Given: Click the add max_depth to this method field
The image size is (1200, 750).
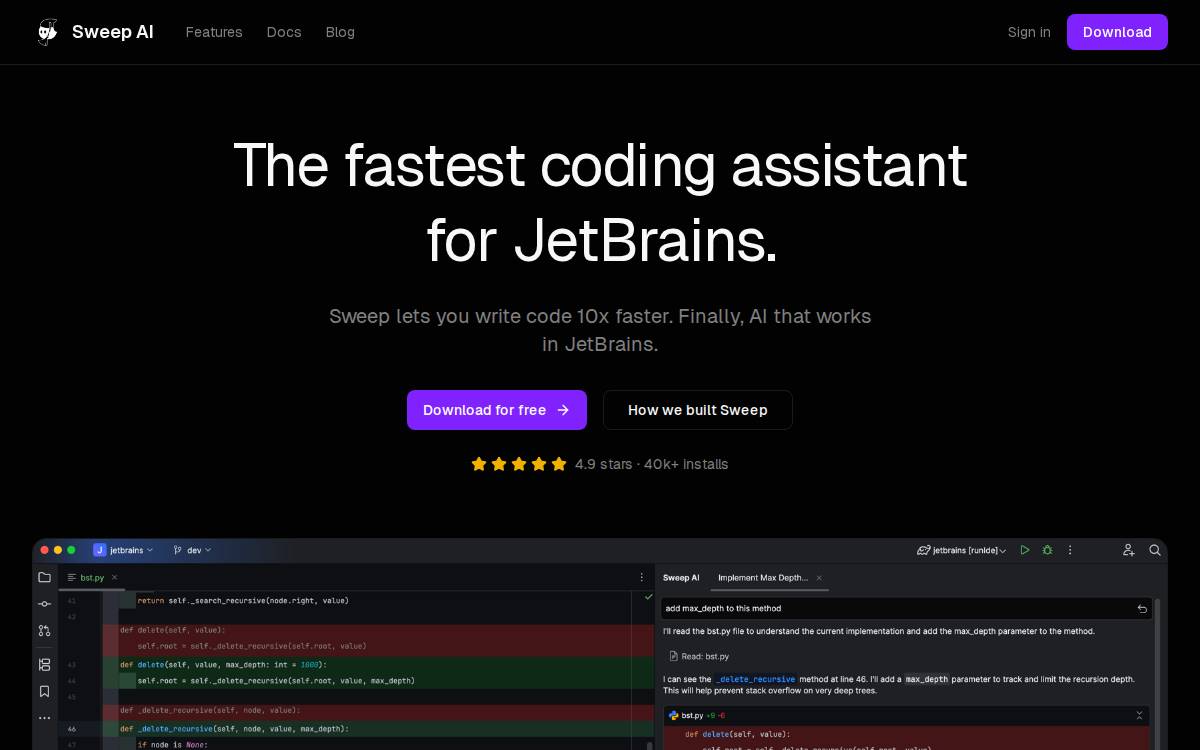Looking at the screenshot, I should [907, 608].
